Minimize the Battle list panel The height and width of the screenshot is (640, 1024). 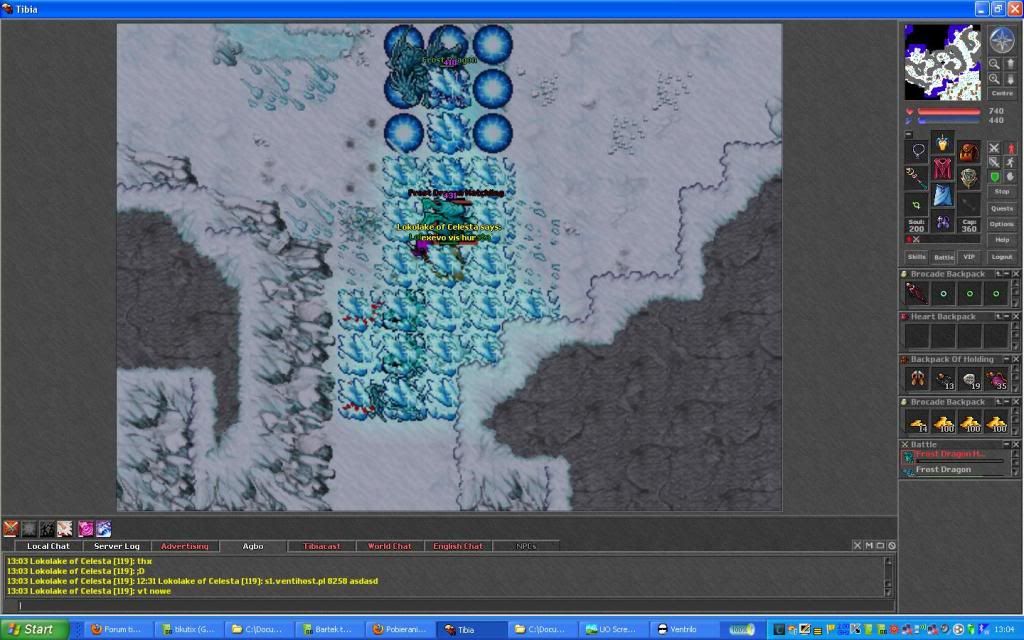pos(1006,445)
